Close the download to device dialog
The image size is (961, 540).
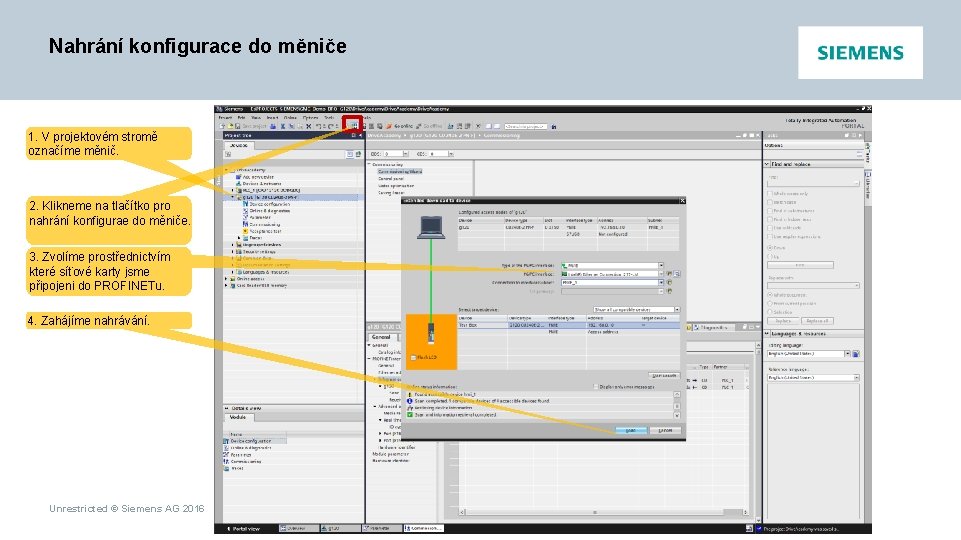(682, 200)
